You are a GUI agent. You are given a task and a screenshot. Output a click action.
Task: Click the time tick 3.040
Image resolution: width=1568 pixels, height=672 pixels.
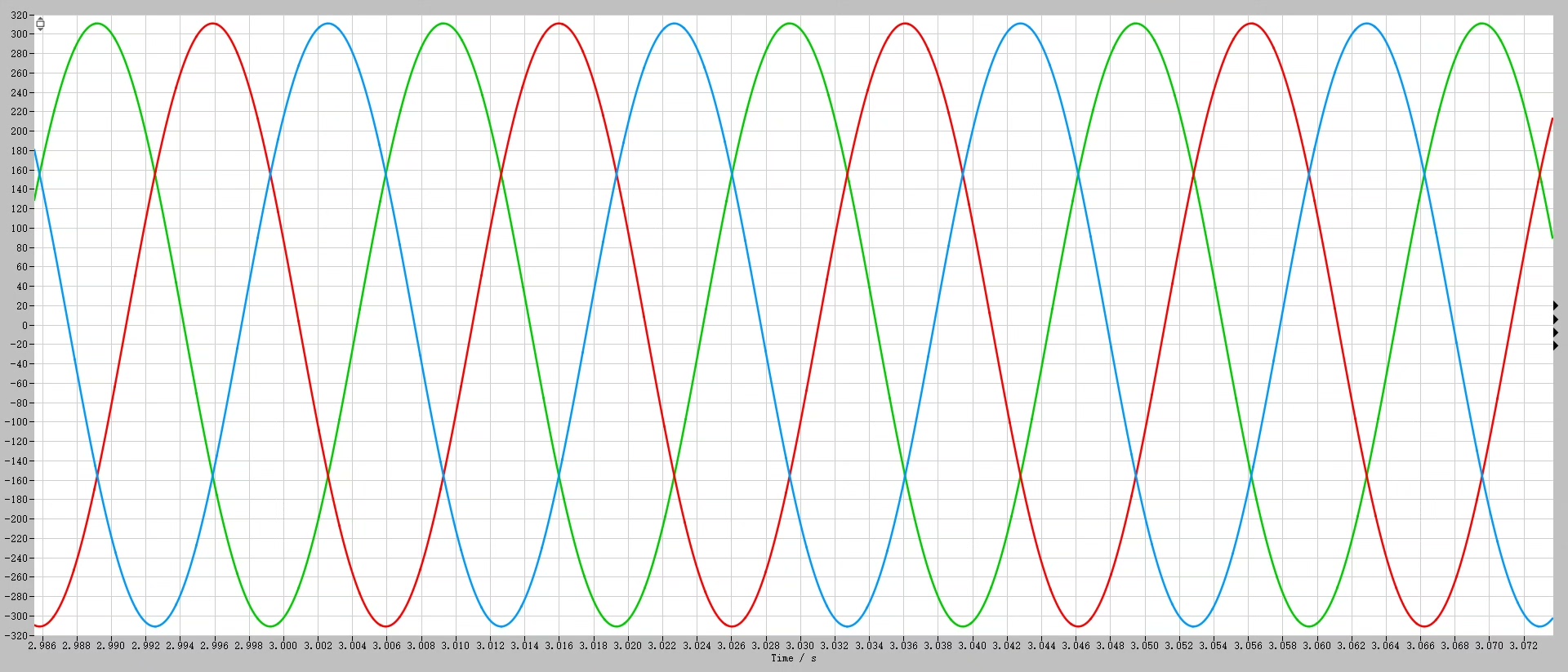973,645
